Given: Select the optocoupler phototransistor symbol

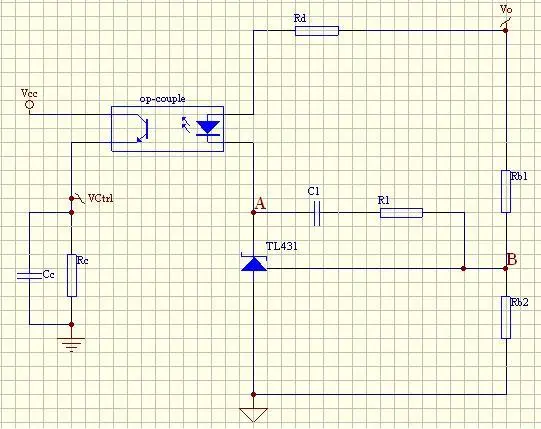Looking at the screenshot, I should click(142, 129).
